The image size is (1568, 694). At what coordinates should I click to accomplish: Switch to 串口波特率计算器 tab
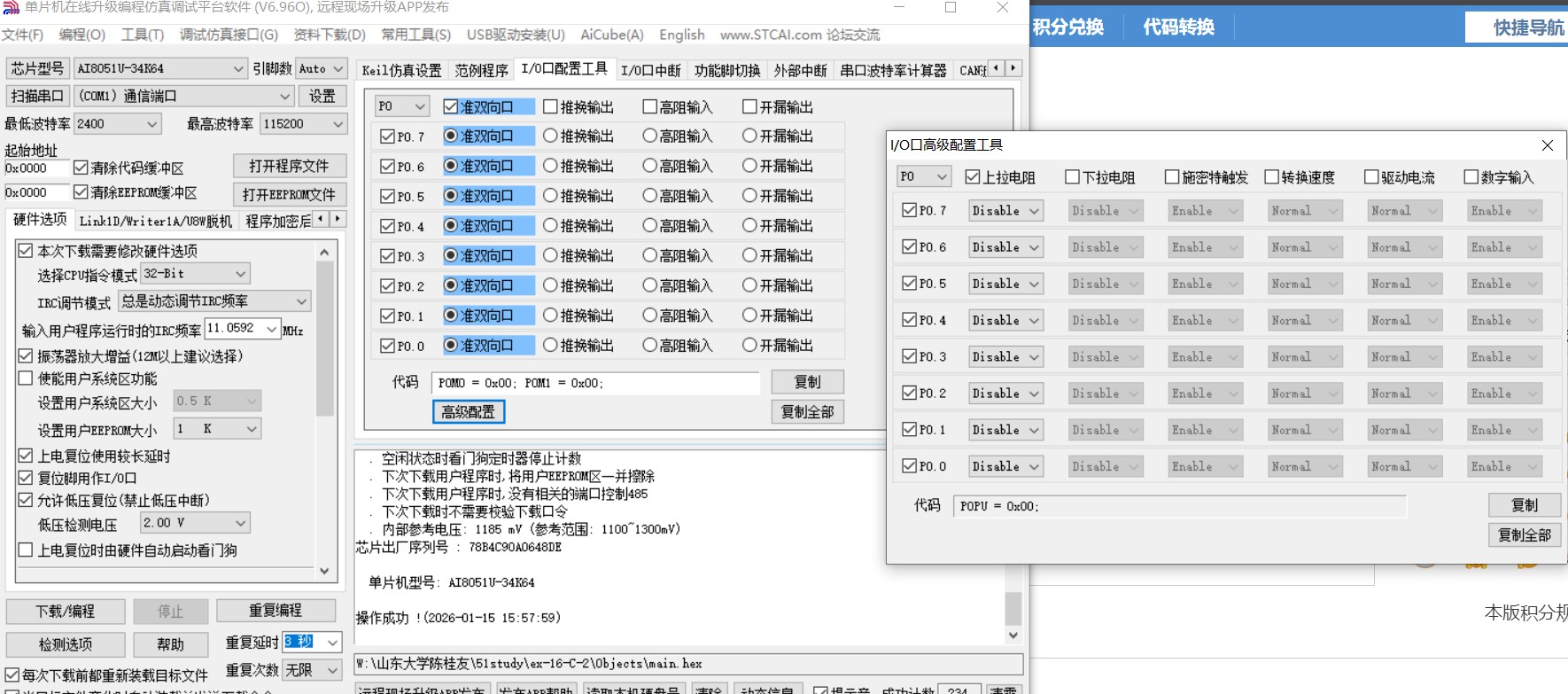tap(893, 70)
